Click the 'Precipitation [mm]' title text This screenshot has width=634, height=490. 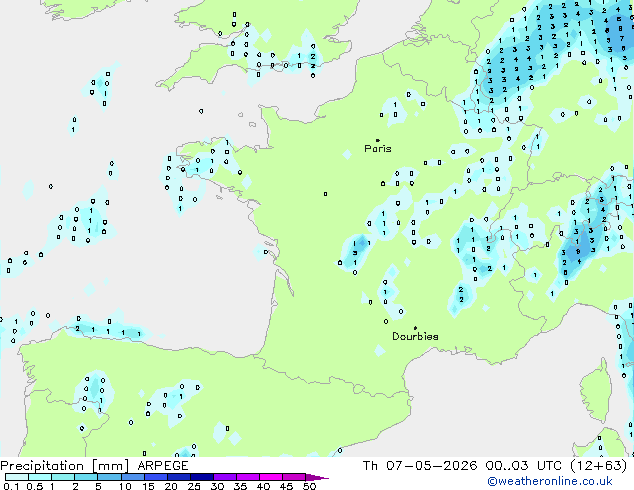click(x=64, y=466)
